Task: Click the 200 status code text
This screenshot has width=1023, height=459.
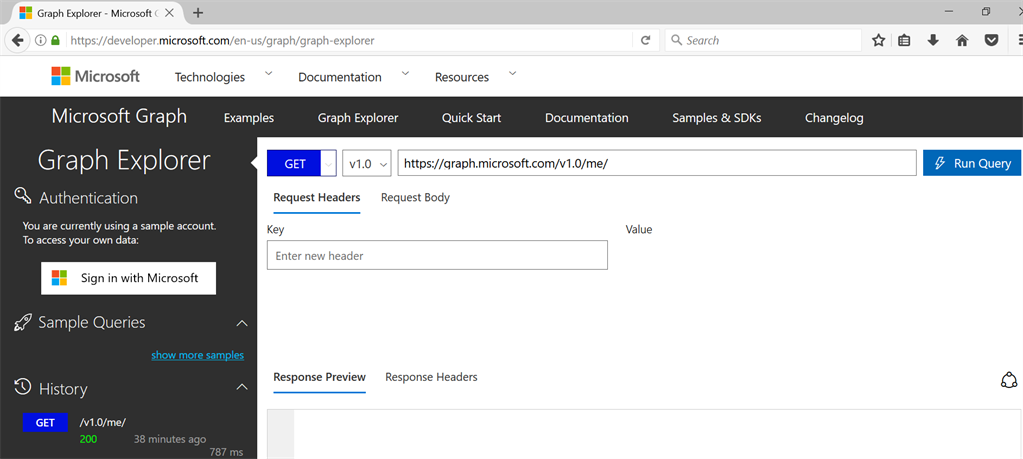Action: click(88, 439)
